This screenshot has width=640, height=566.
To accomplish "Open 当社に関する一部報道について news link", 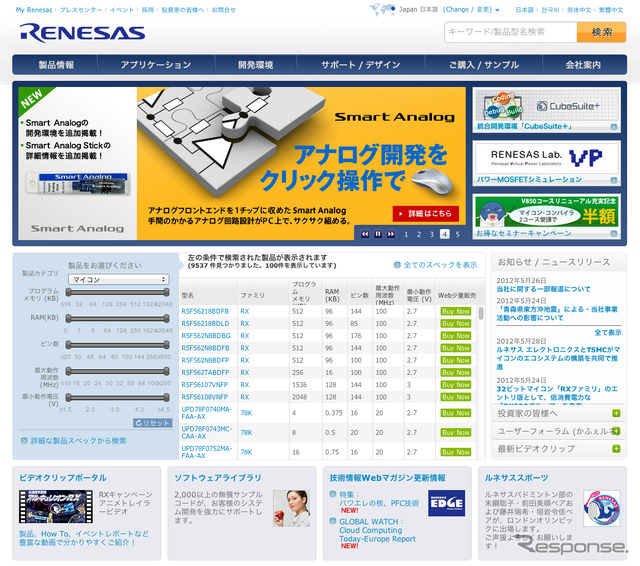I will point(543,289).
